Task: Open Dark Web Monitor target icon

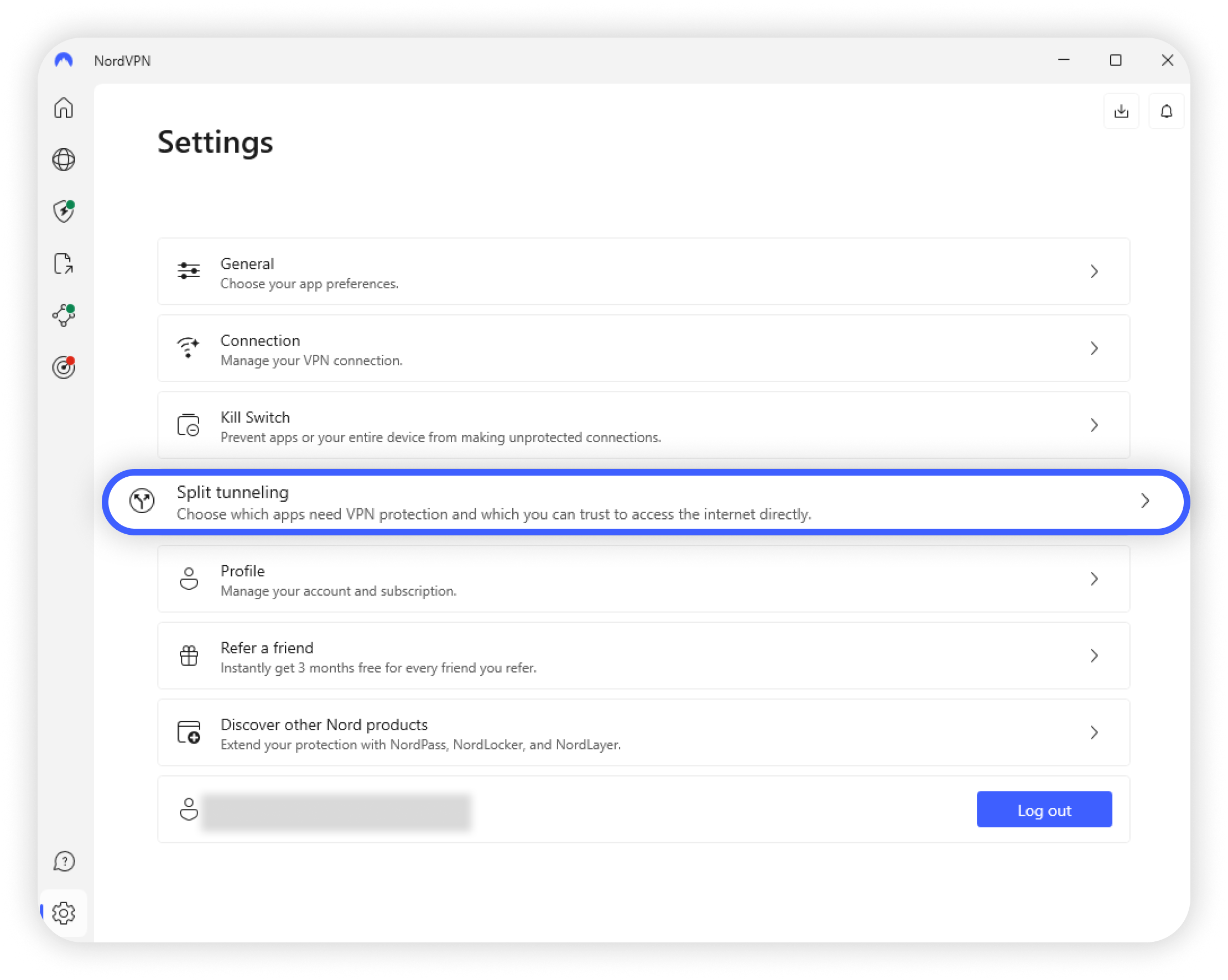Action: pos(64,367)
